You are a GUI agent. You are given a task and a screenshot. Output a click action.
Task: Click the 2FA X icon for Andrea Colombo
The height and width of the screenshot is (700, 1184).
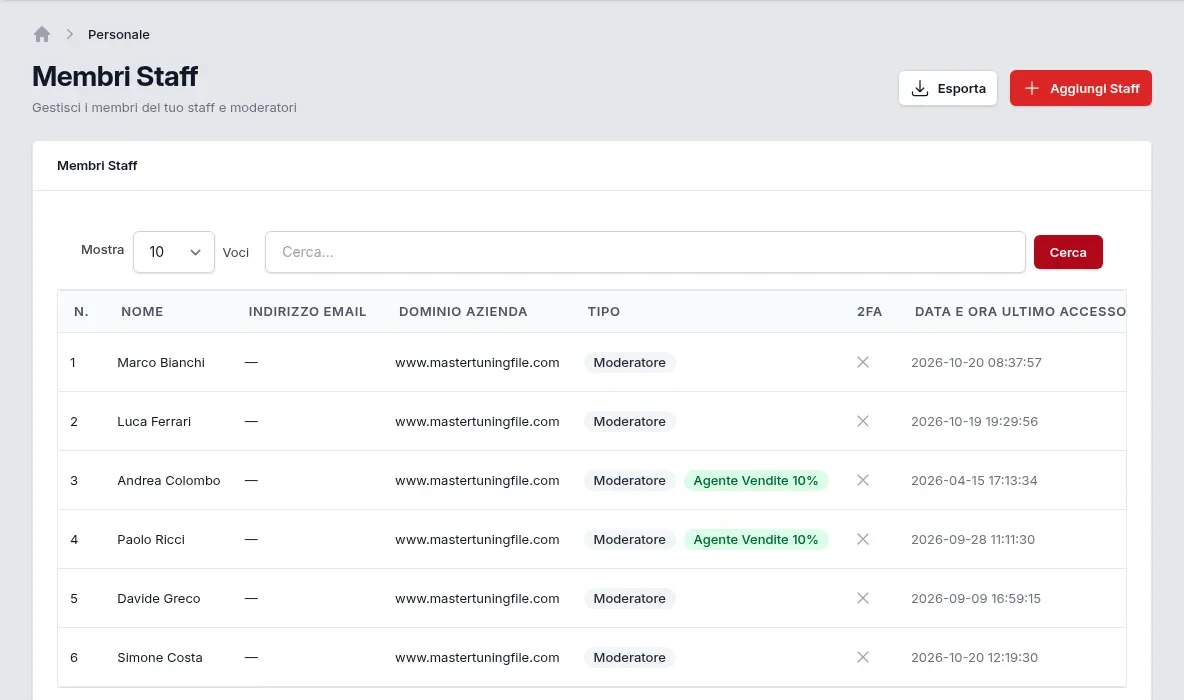(x=862, y=480)
